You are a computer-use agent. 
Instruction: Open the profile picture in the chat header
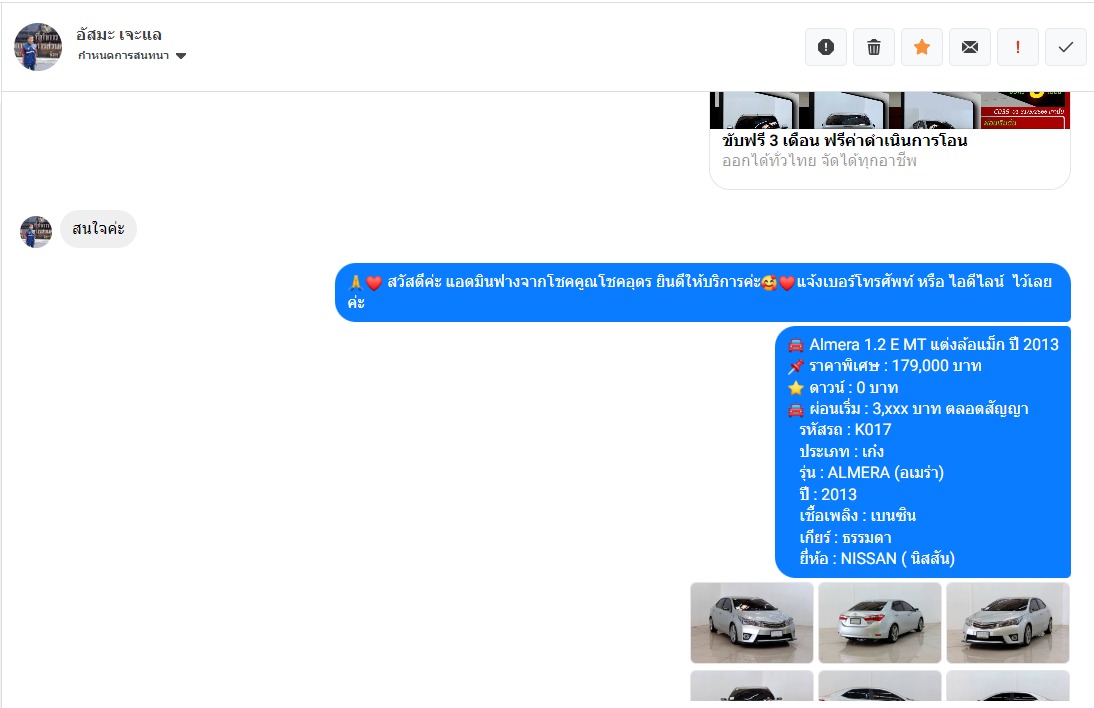click(38, 47)
